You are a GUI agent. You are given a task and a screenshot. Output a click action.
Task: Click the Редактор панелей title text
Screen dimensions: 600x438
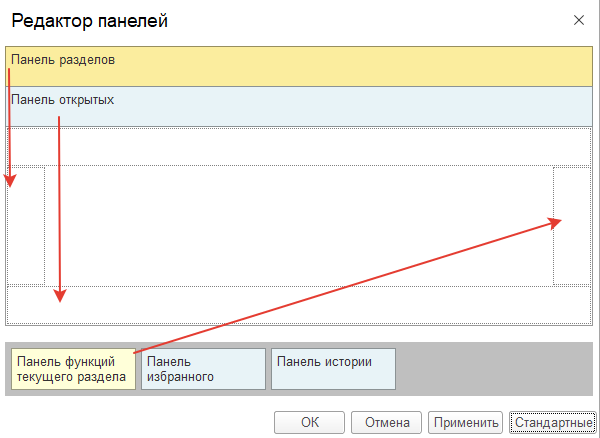90,20
